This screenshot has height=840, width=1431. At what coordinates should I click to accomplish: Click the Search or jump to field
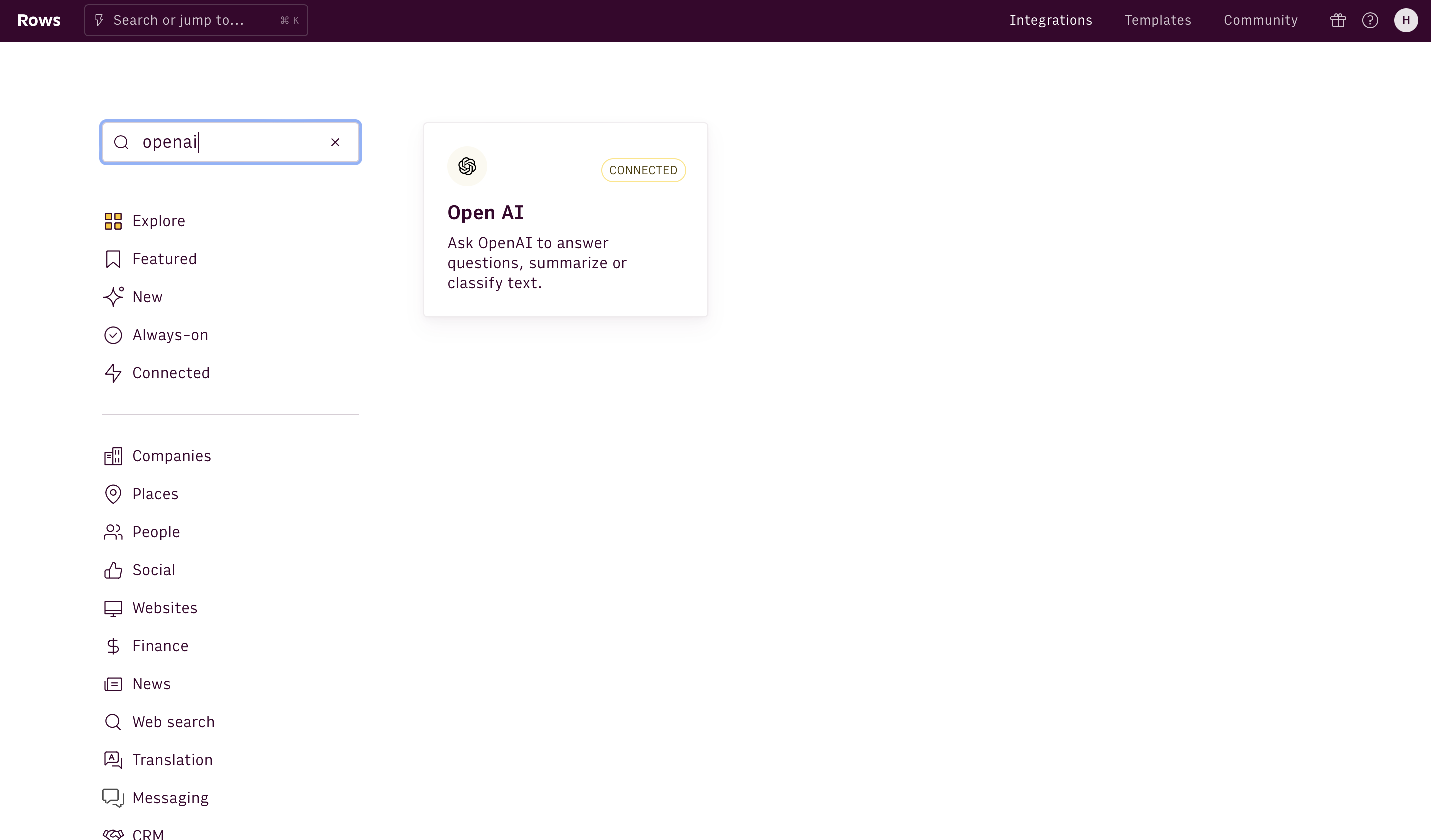click(196, 20)
